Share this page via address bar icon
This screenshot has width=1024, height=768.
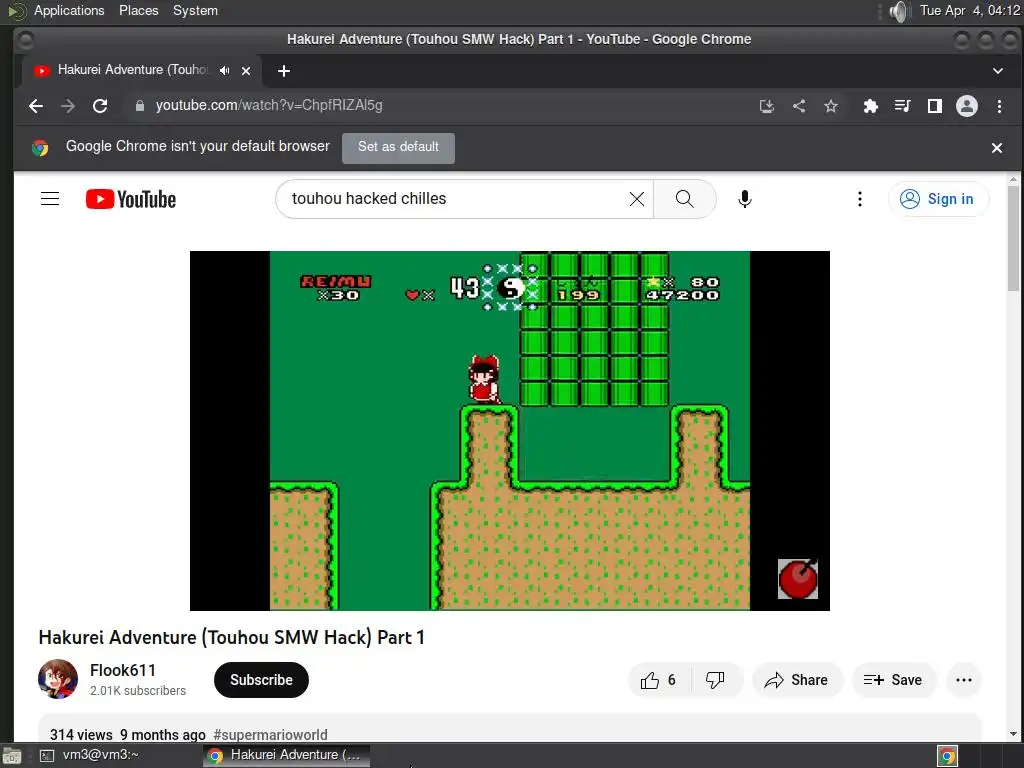pyautogui.click(x=799, y=106)
